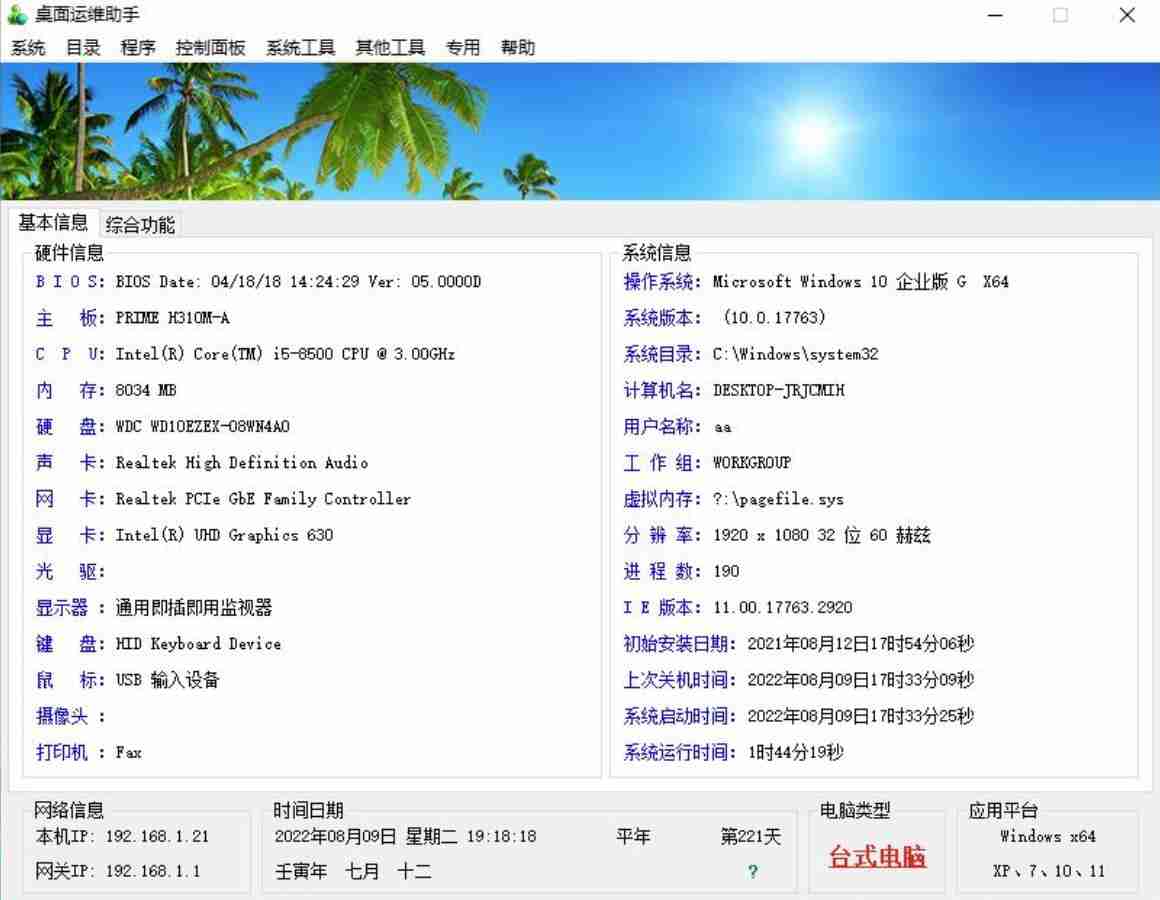Select resolution 1920 x 1080 value
The height and width of the screenshot is (900, 1160).
click(x=821, y=535)
